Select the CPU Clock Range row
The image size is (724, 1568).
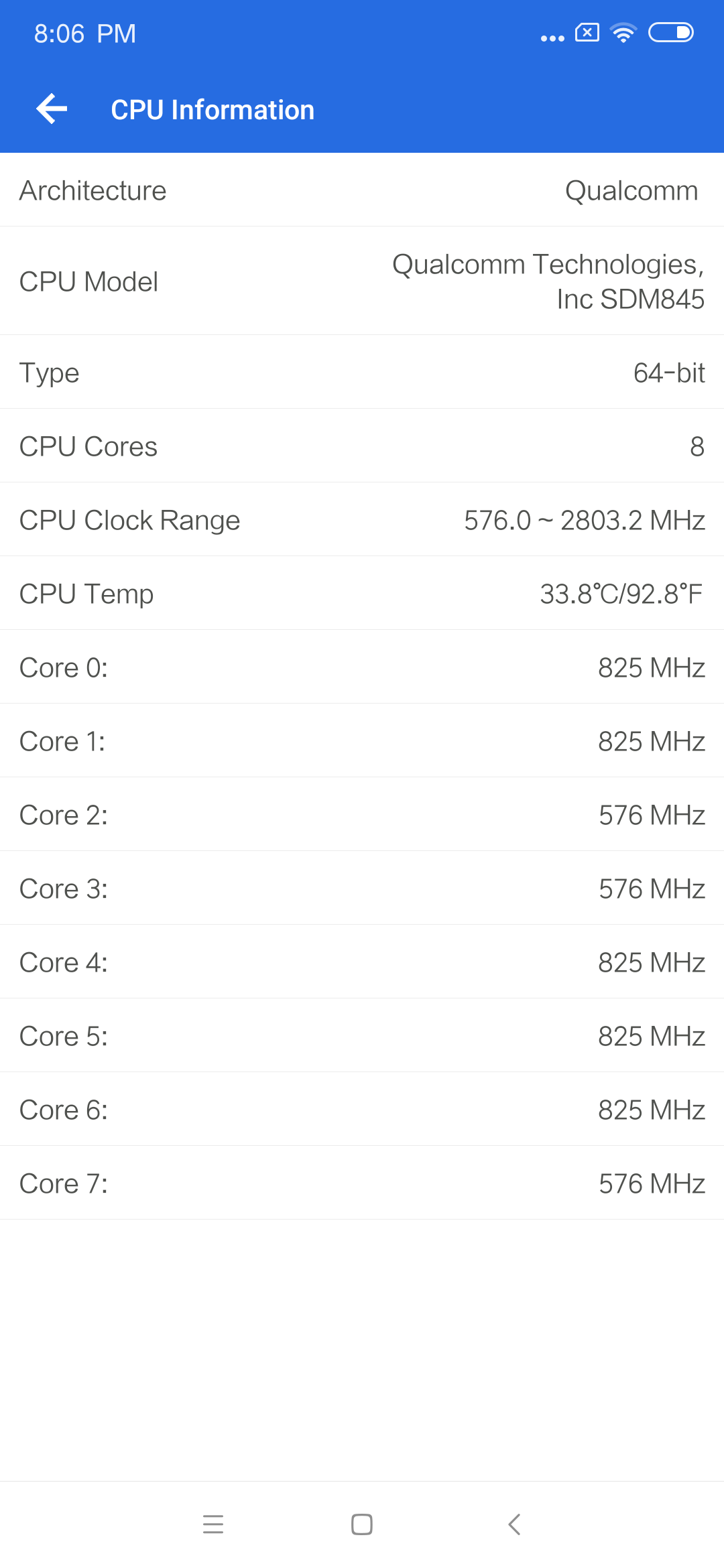coord(362,520)
